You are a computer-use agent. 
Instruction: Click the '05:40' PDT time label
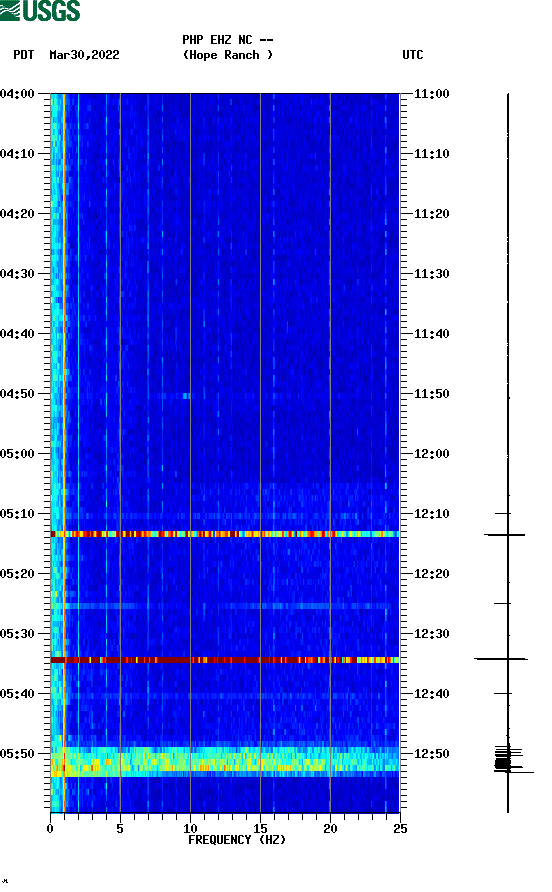coord(17,694)
